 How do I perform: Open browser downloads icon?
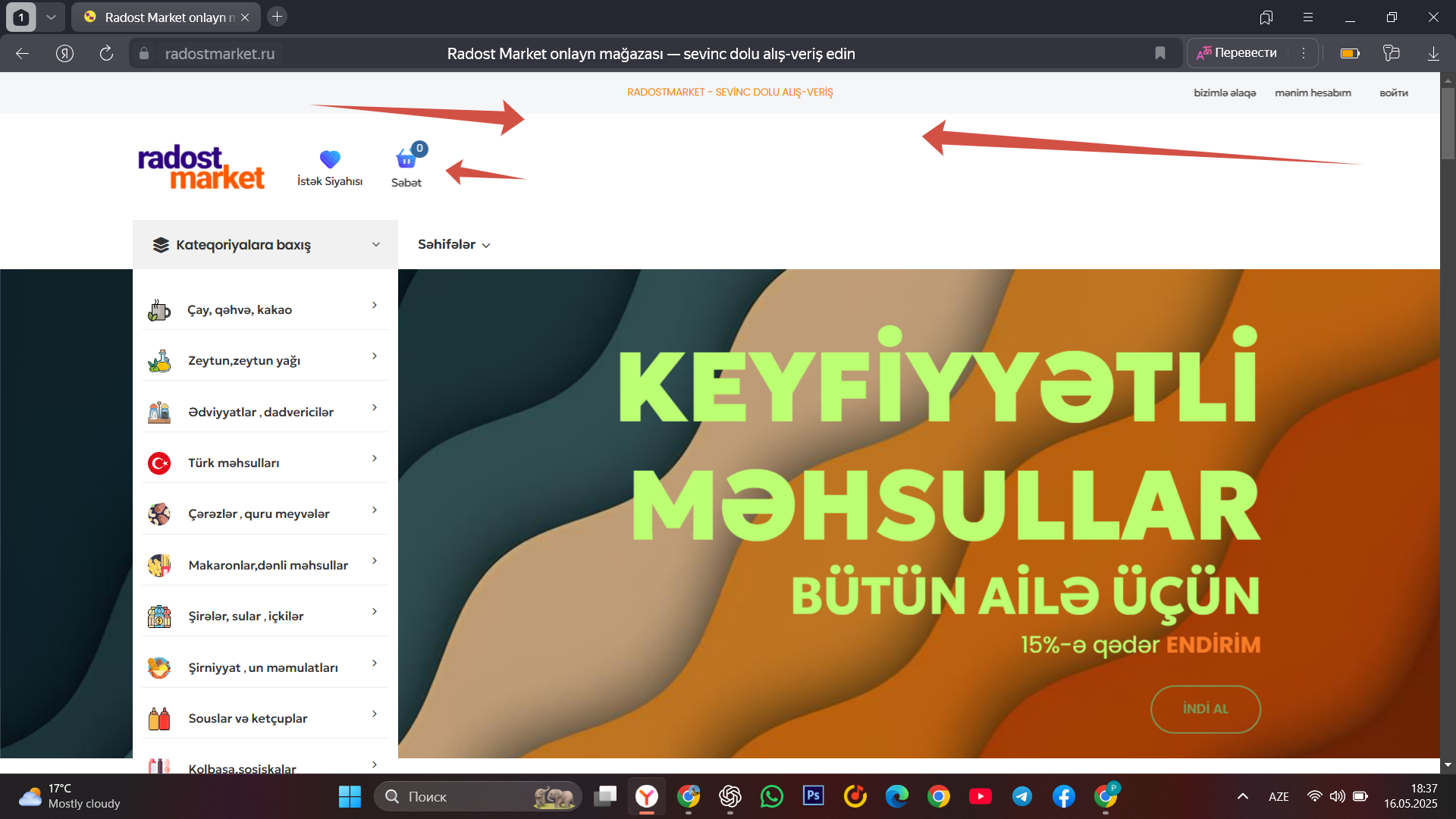(x=1433, y=53)
